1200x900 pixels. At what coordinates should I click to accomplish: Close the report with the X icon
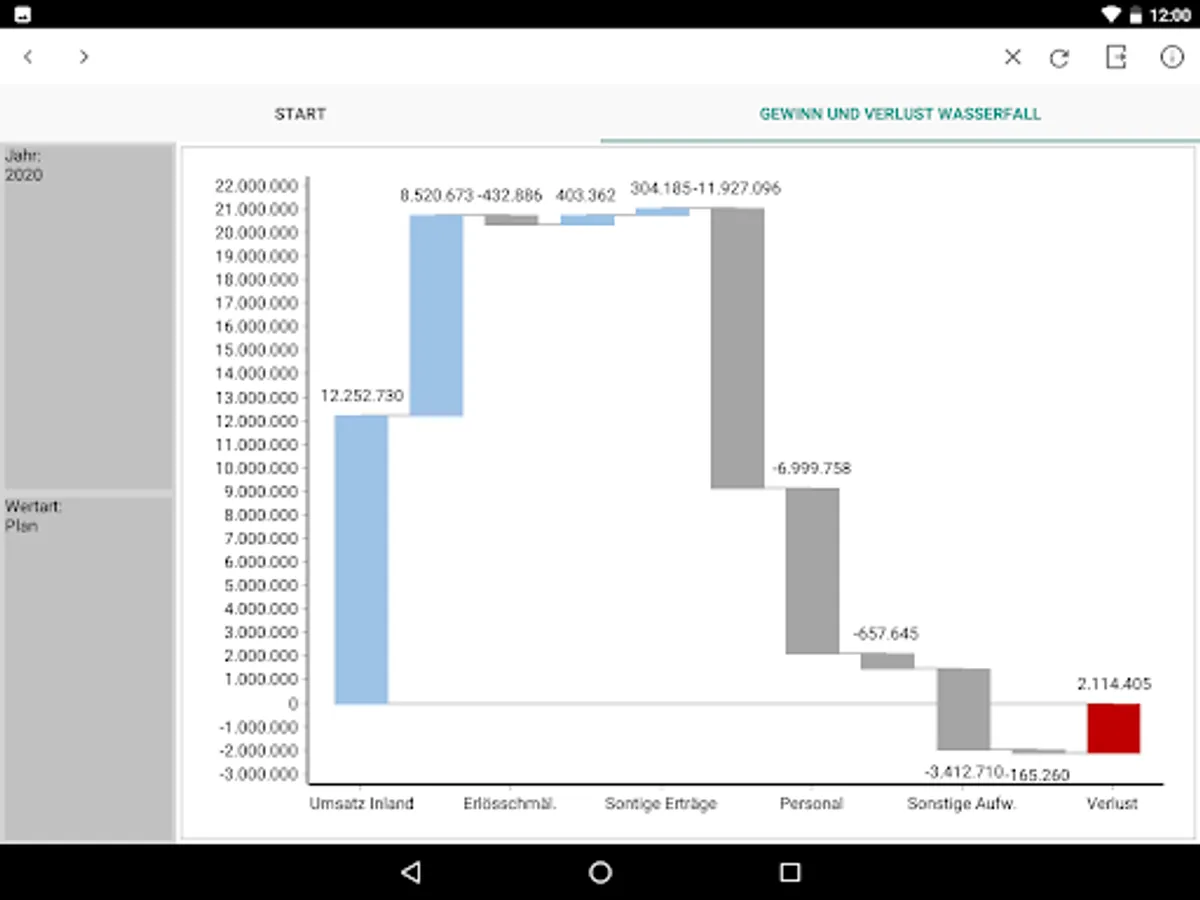1012,57
